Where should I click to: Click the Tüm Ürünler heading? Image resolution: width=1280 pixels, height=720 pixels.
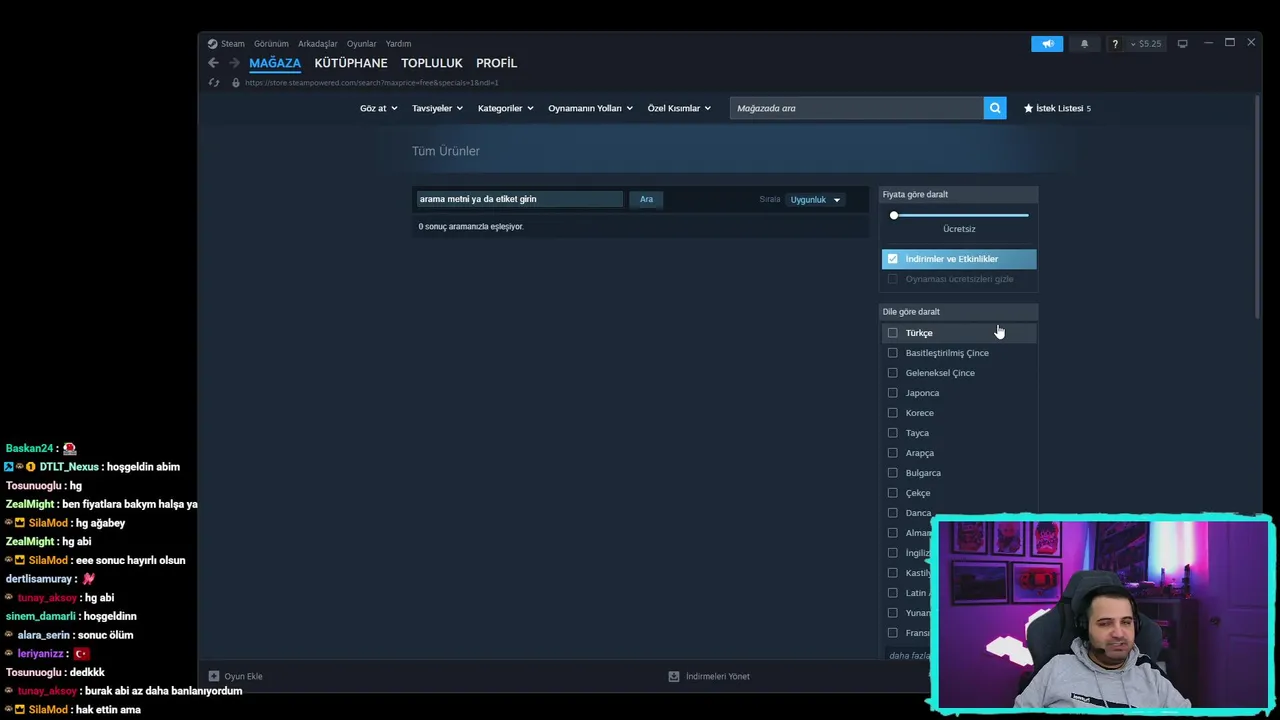446,151
